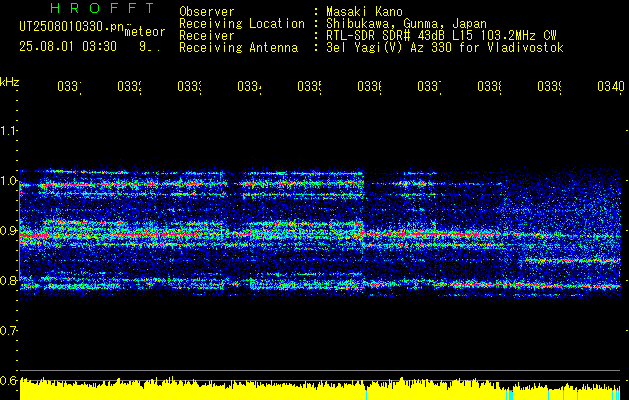The height and width of the screenshot is (400, 629).
Task: Click the "Observer" field label
Action: tap(207, 12)
